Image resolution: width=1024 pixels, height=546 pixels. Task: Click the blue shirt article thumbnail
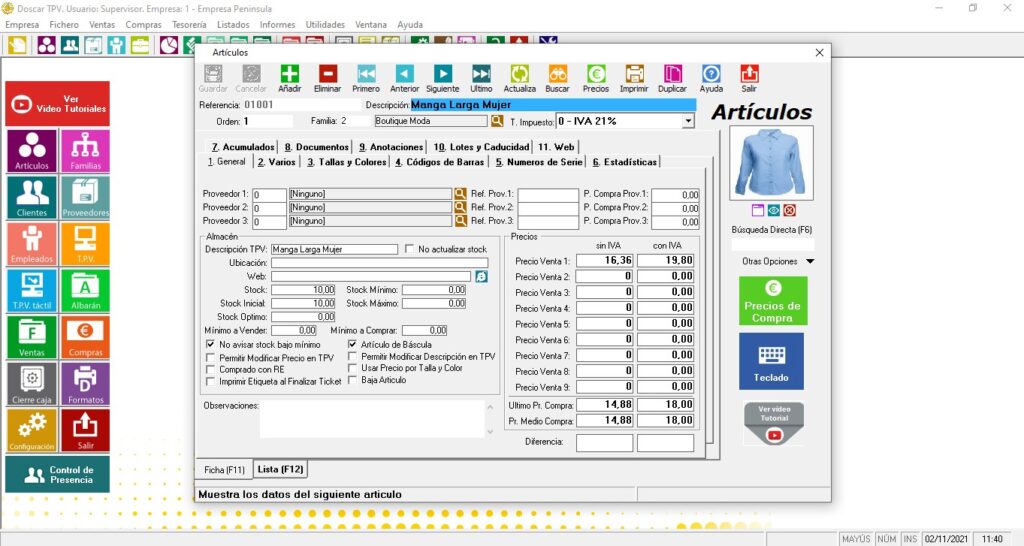coord(772,162)
